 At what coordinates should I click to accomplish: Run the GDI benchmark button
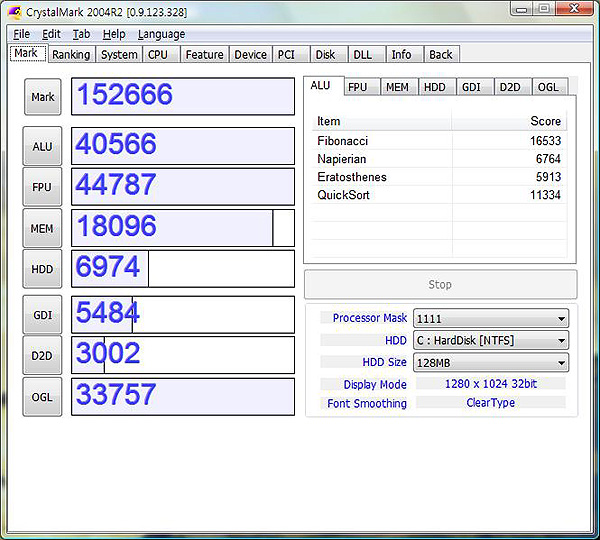click(42, 315)
